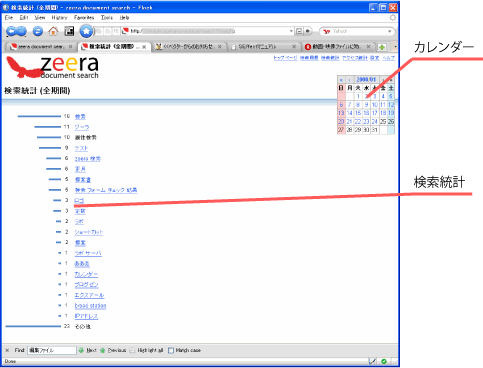Click the calendar month title 2008/01
Screen dimensions: 483x368
366,80
